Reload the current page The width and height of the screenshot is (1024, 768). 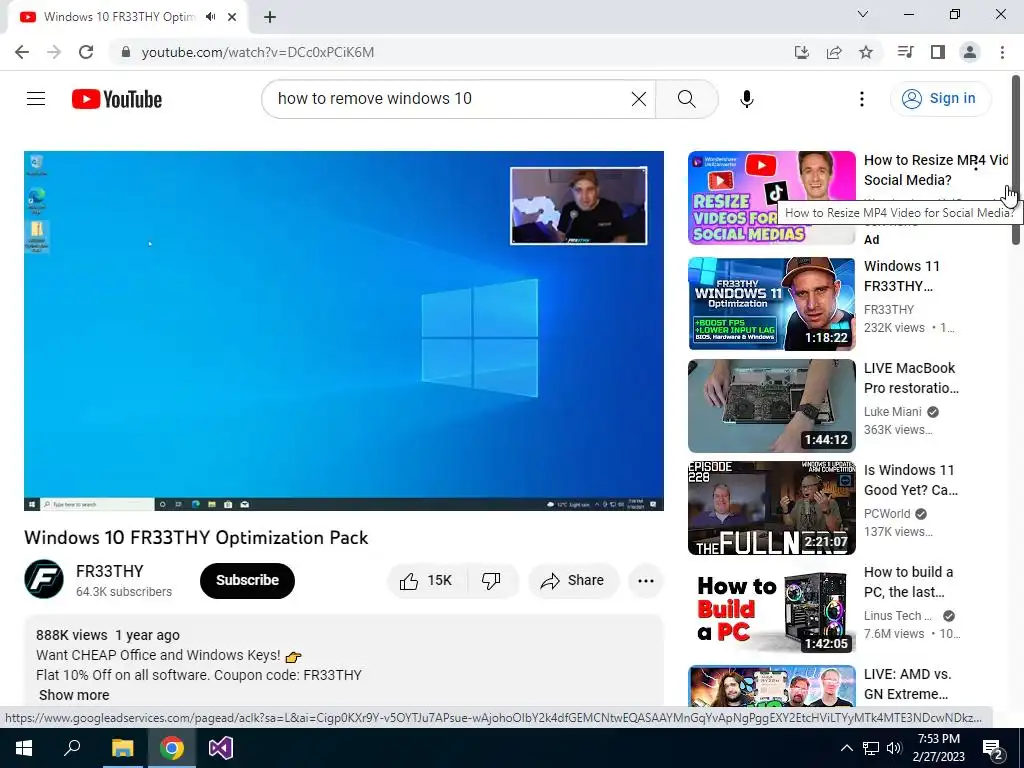point(86,52)
